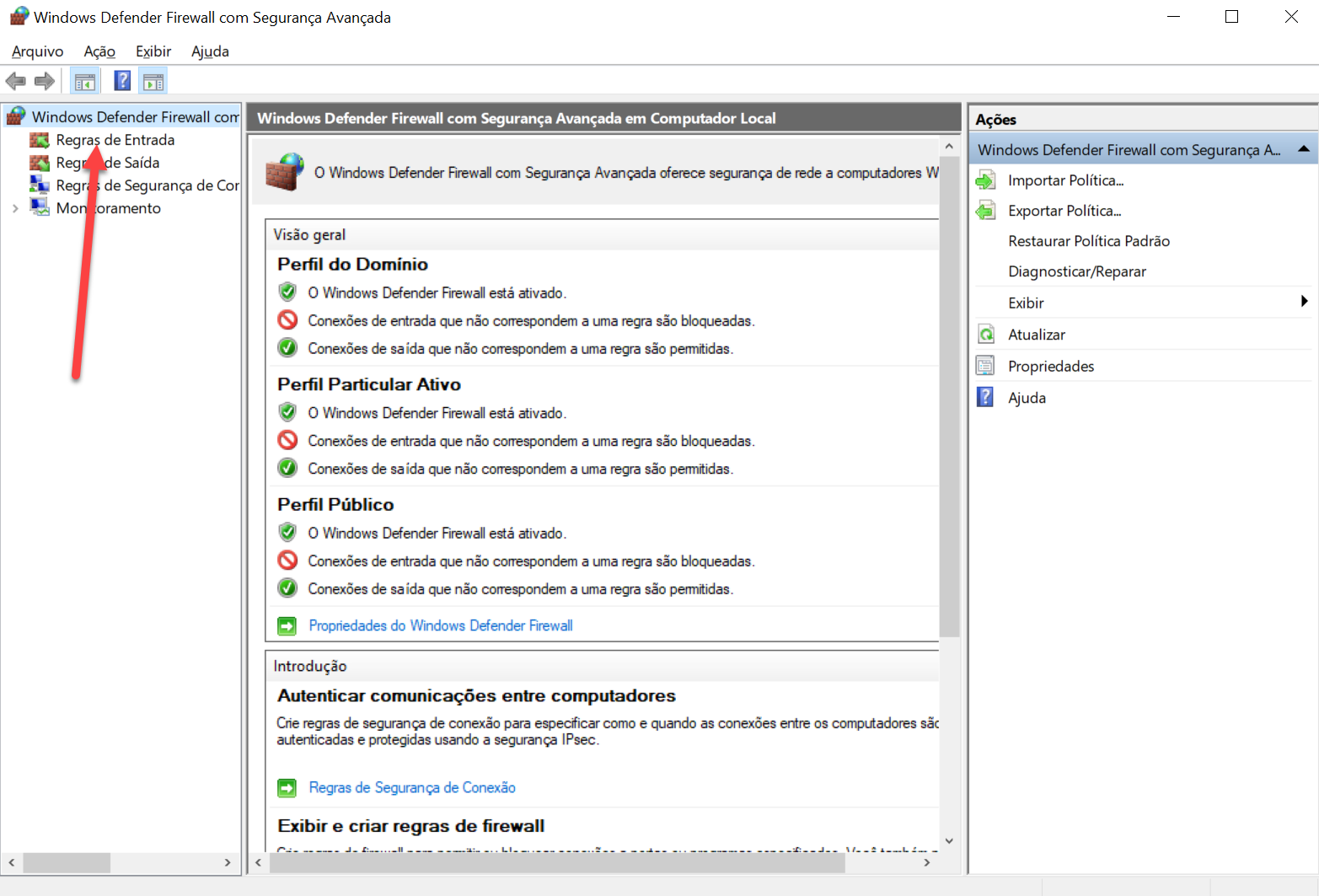
Task: Click the Forward arrow toolbar icon
Action: click(45, 81)
